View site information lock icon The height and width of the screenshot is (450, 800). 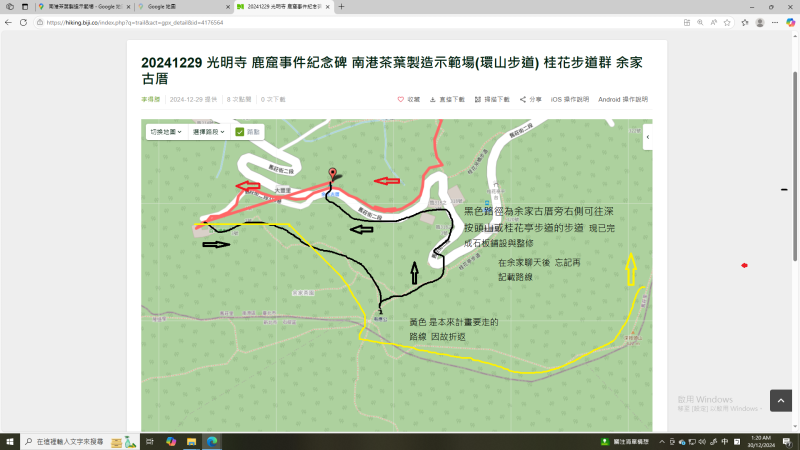40,22
